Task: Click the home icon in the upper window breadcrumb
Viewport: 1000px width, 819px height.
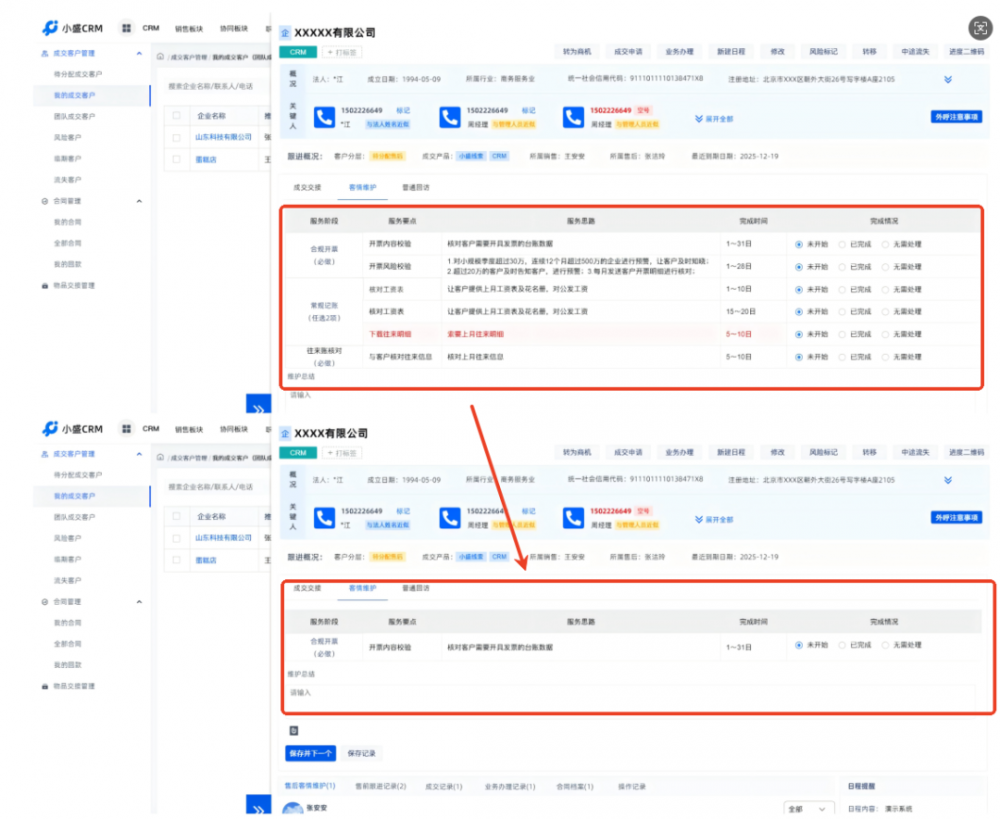Action: 162,58
